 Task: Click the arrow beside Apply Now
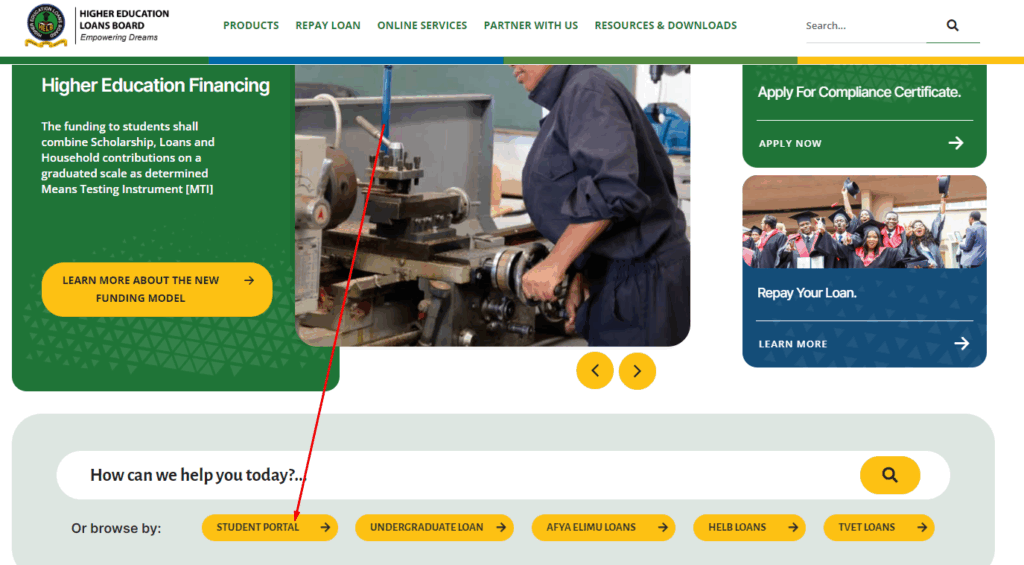coord(956,143)
